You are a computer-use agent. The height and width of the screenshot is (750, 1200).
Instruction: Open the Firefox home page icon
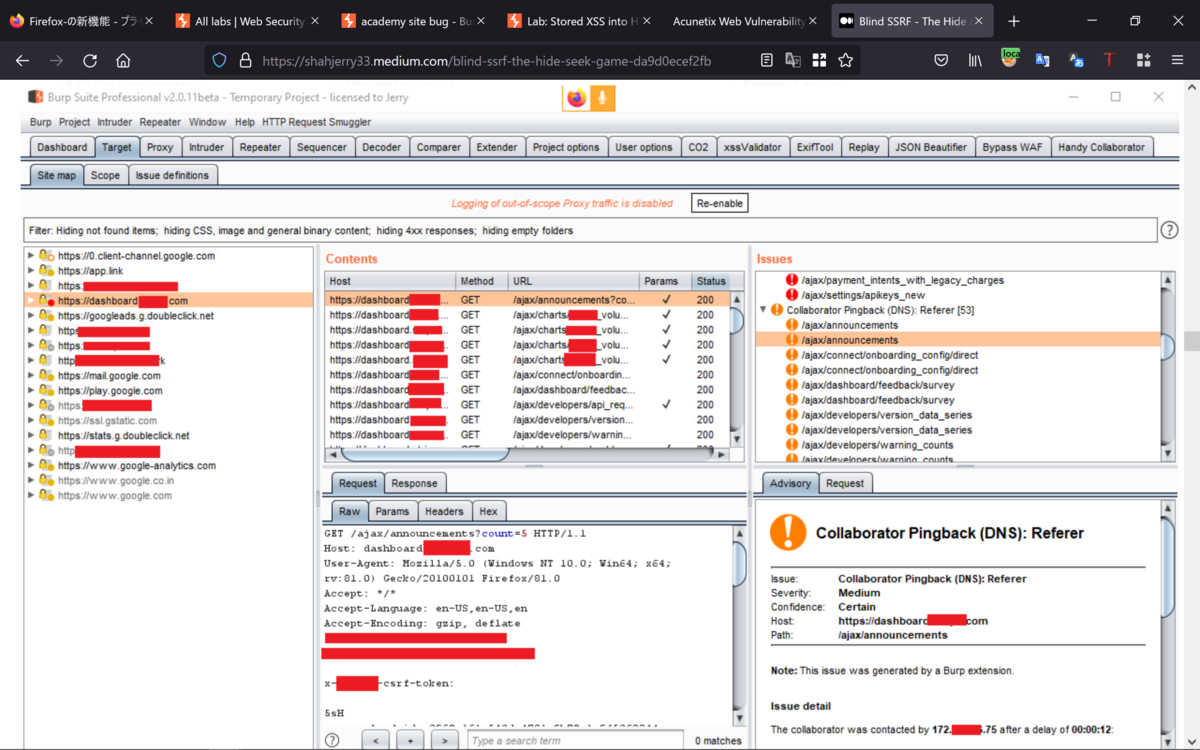[123, 61]
